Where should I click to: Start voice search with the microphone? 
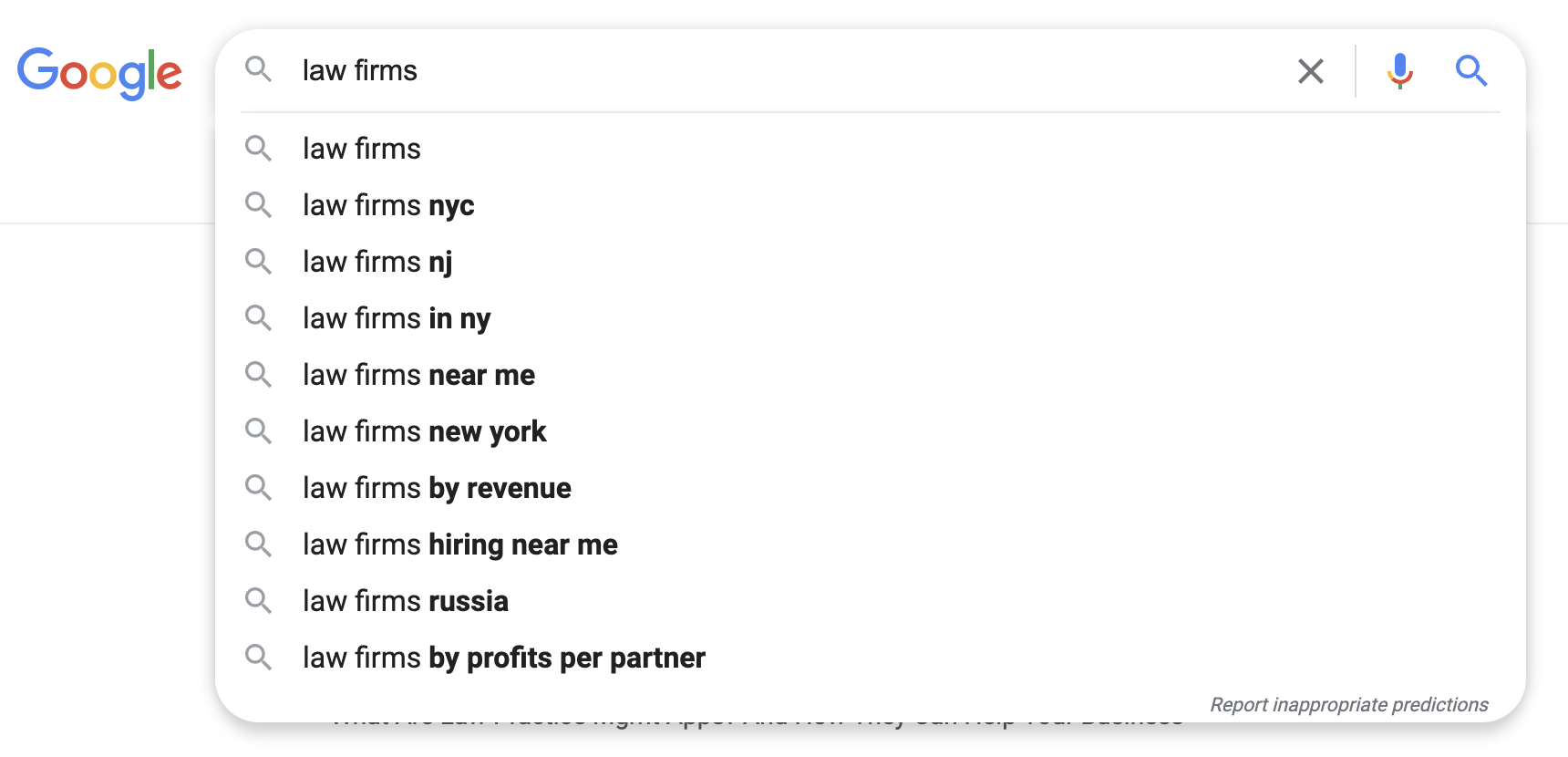[1399, 71]
